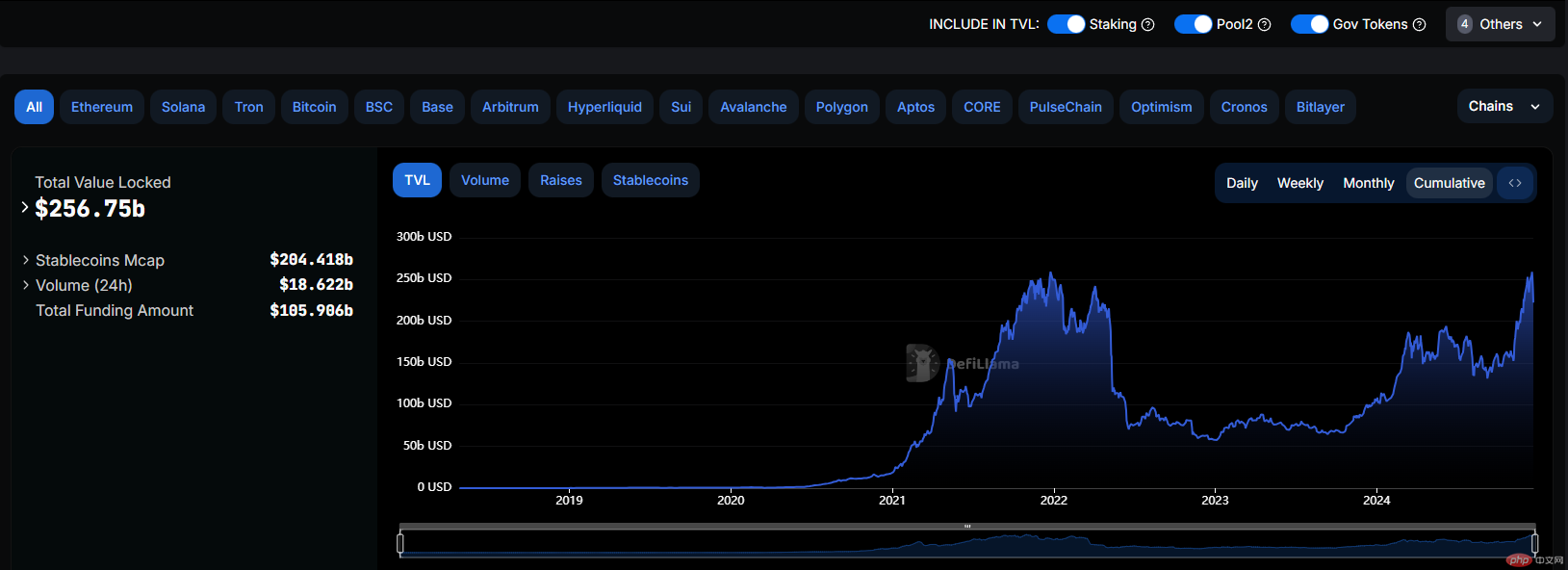Expand the Stablecoins Mcap row

click(x=26, y=260)
